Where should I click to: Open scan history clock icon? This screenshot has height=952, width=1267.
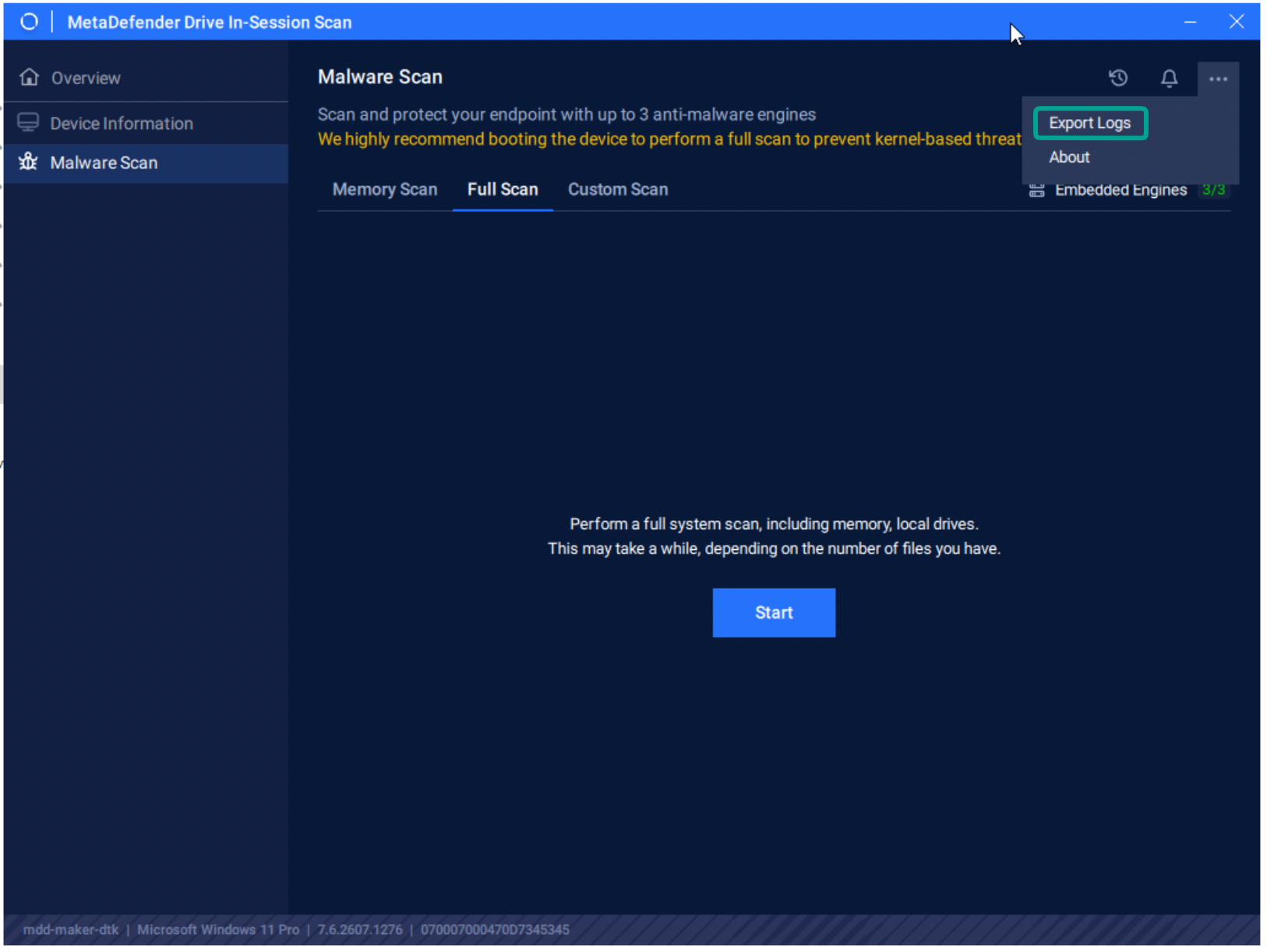pos(1118,78)
